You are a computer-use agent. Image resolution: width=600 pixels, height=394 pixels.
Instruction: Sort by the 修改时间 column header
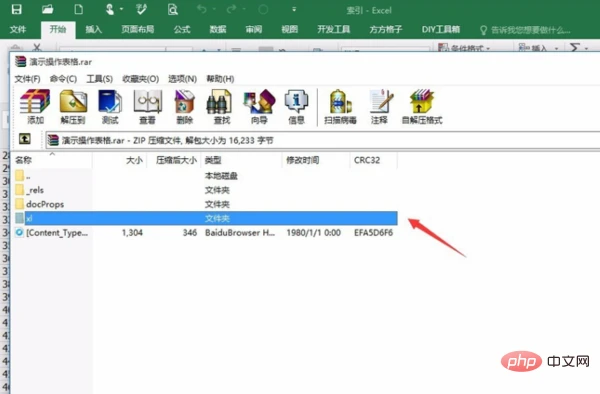pyautogui.click(x=315, y=160)
